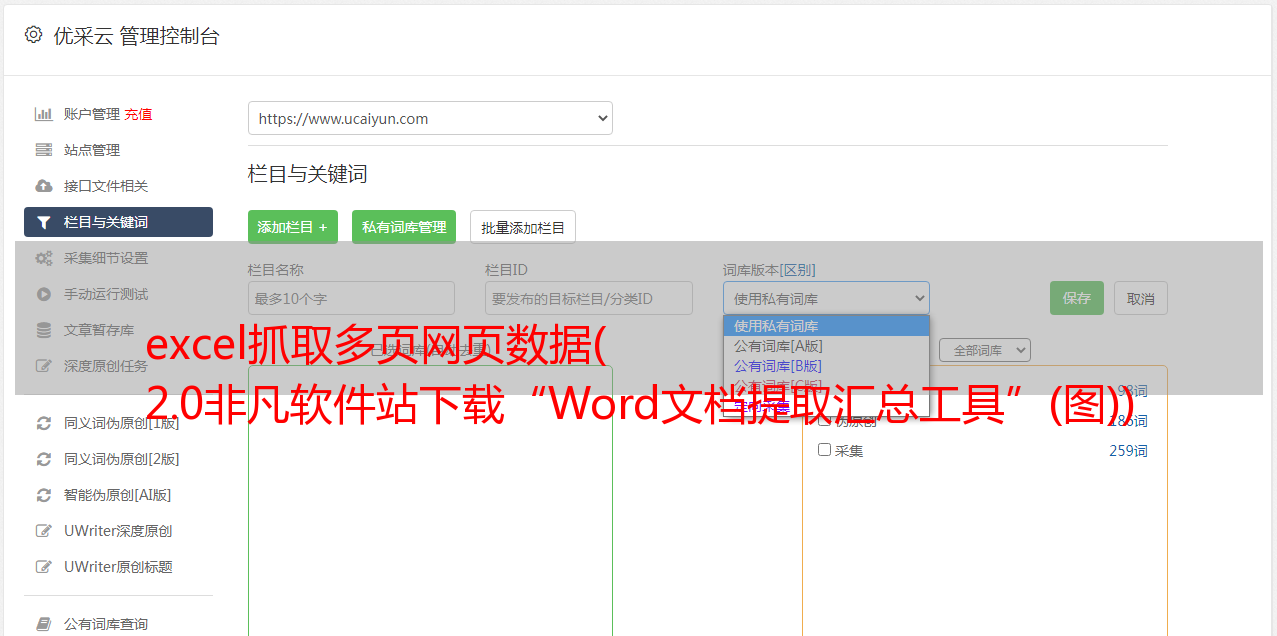Tick the 采集 checkbox

click(x=825, y=450)
